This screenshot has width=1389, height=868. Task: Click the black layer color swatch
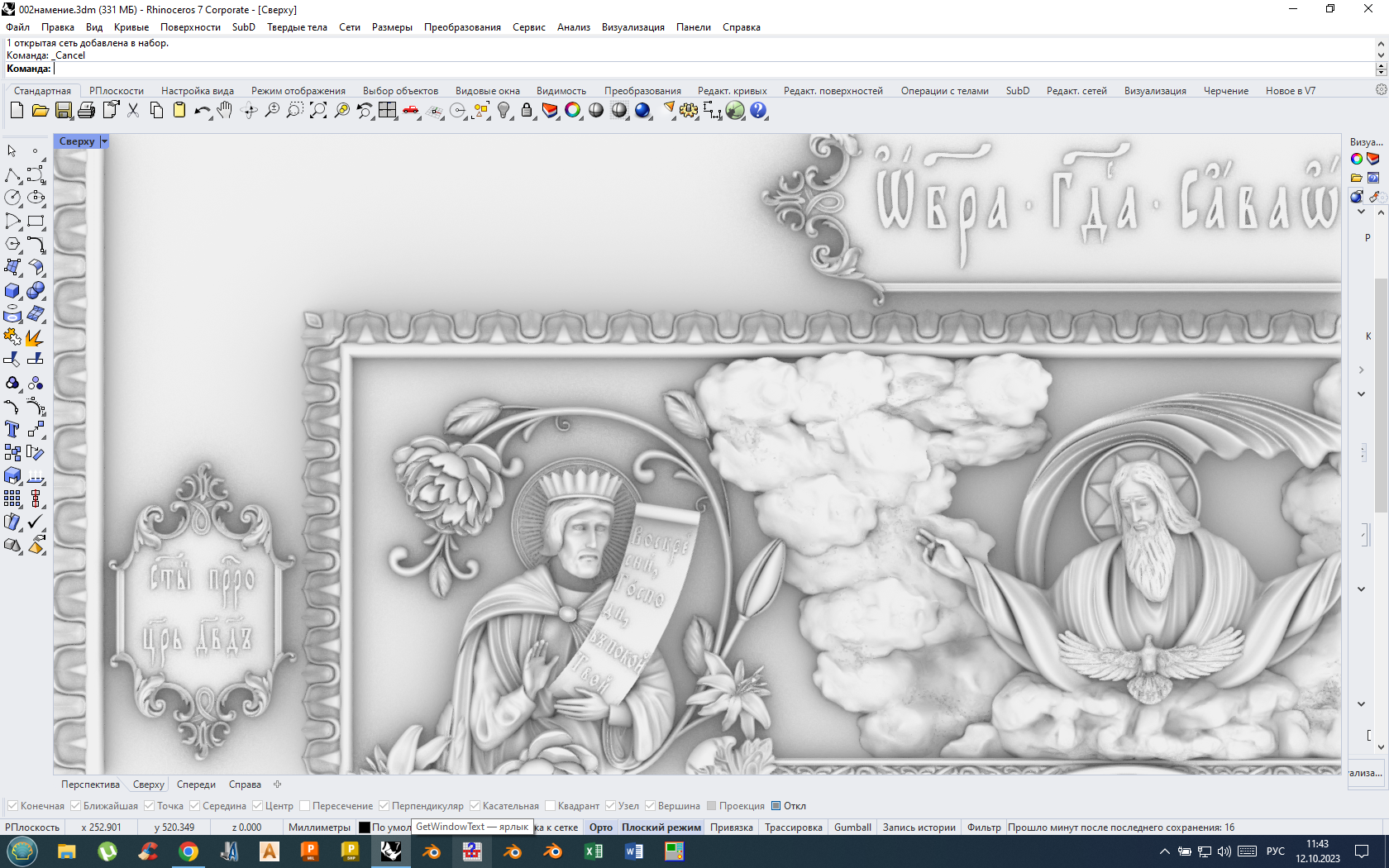[x=365, y=827]
